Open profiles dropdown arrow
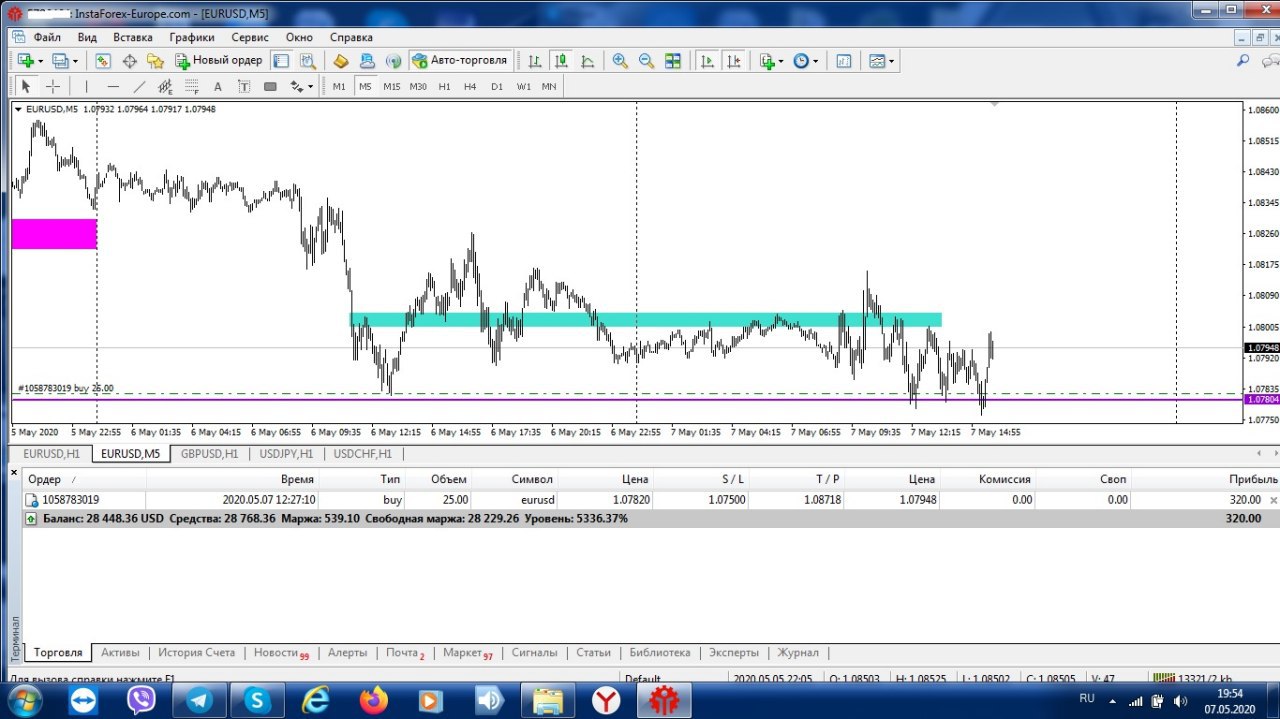Viewport: 1280px width, 719px height. (75, 61)
